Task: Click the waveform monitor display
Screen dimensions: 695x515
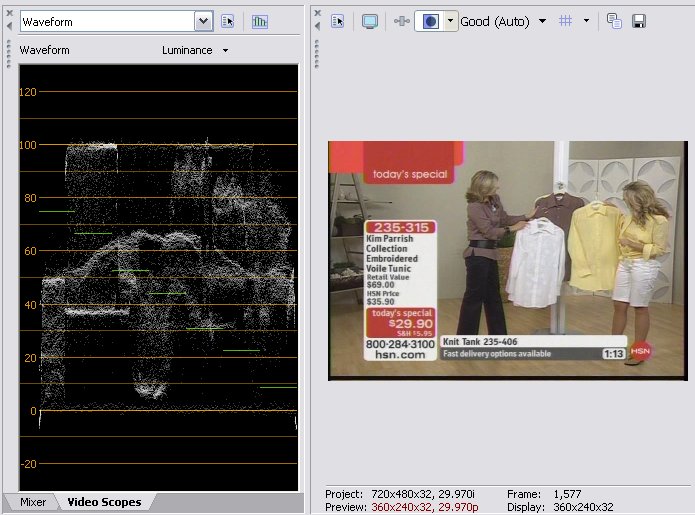Action: (159, 277)
